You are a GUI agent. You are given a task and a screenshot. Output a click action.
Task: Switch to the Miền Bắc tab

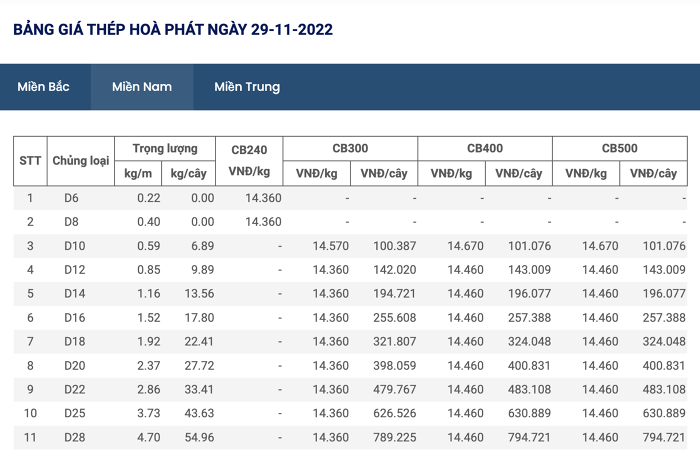point(43,87)
